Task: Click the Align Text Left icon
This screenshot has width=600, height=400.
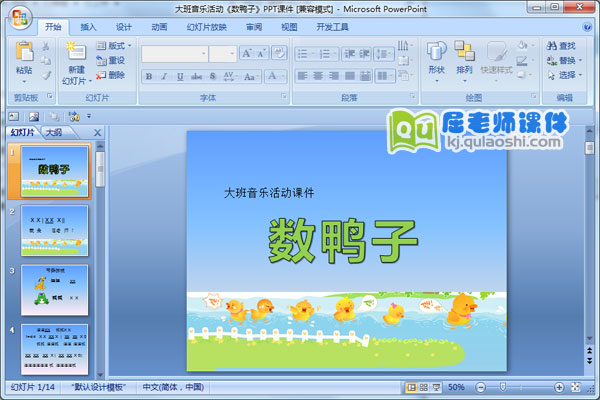Action: click(x=302, y=76)
